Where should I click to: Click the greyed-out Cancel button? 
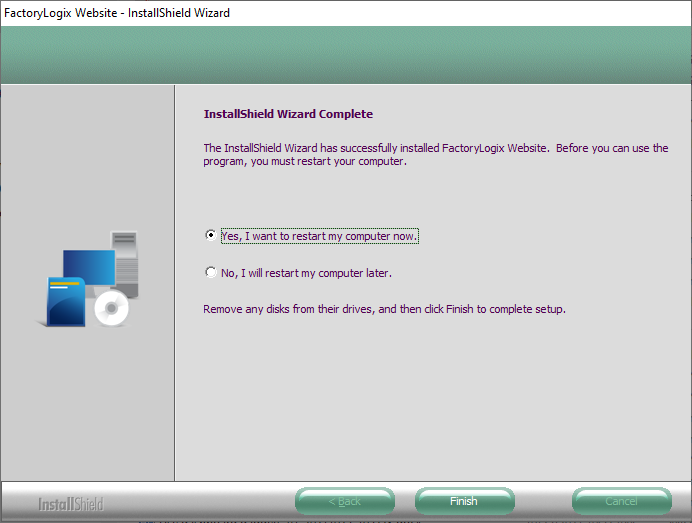(621, 501)
